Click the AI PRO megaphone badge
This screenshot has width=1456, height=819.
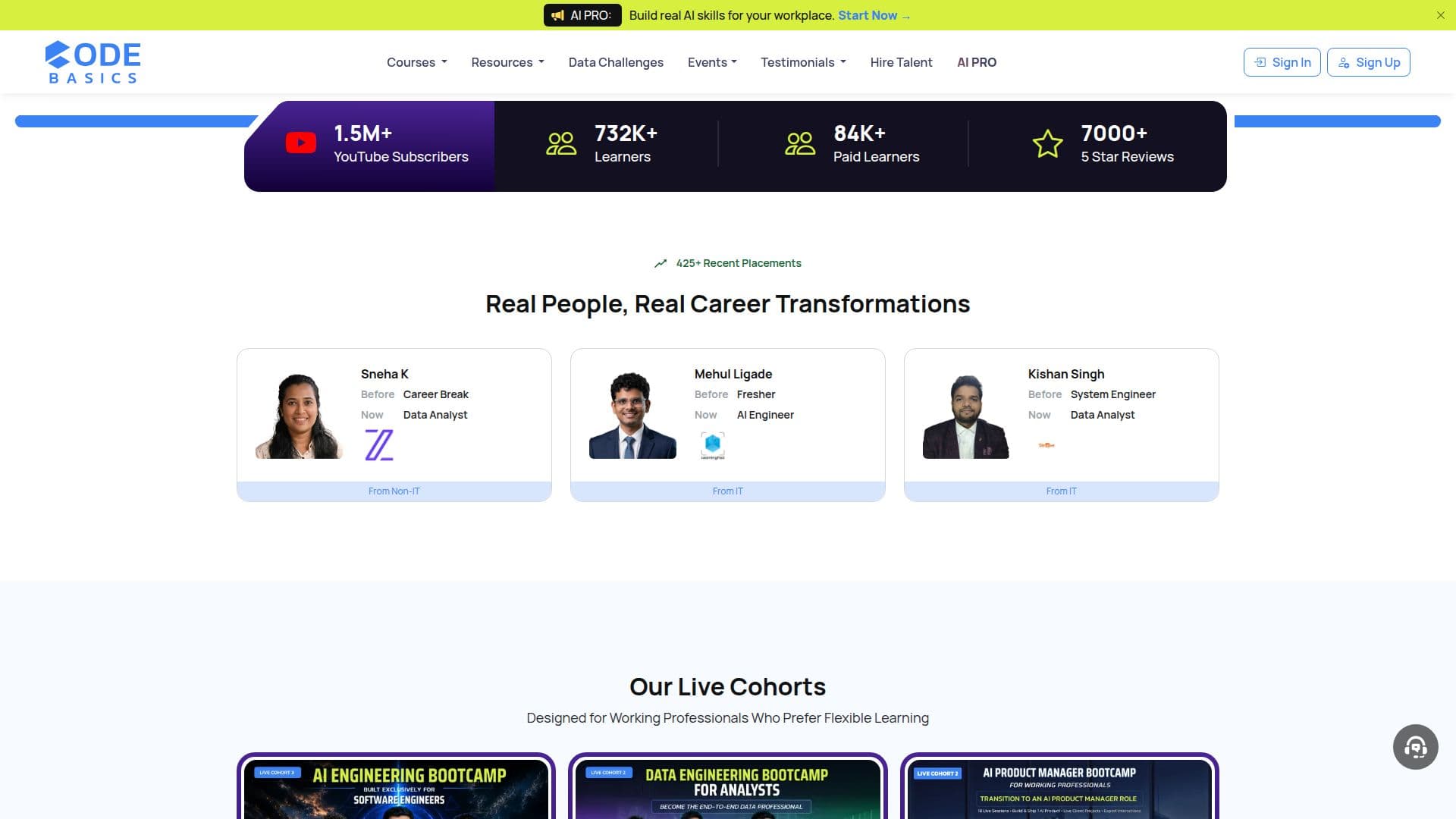(582, 15)
